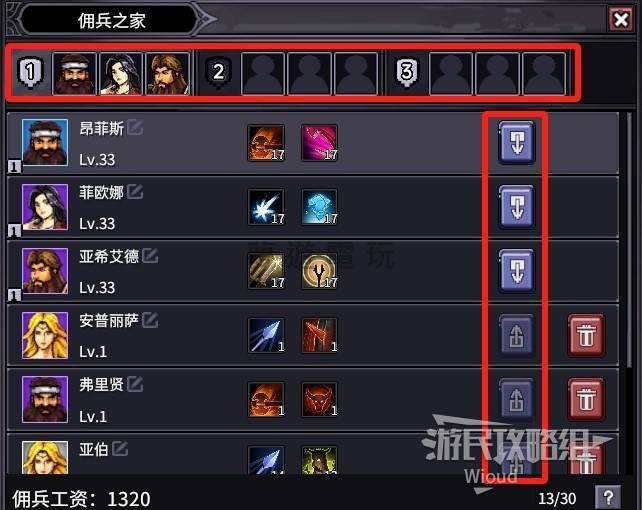Click 昂菲斯's orange skull skill icon
Screen dimensions: 642x510
(266, 143)
